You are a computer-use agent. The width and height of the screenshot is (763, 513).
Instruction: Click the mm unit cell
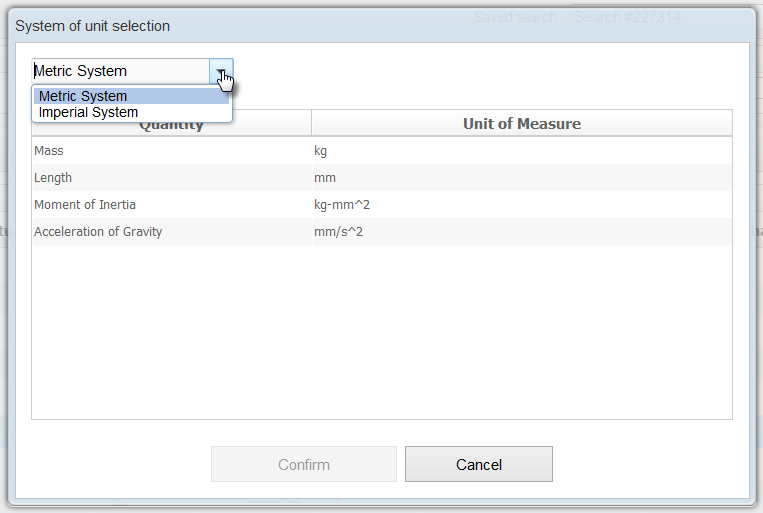pos(325,178)
